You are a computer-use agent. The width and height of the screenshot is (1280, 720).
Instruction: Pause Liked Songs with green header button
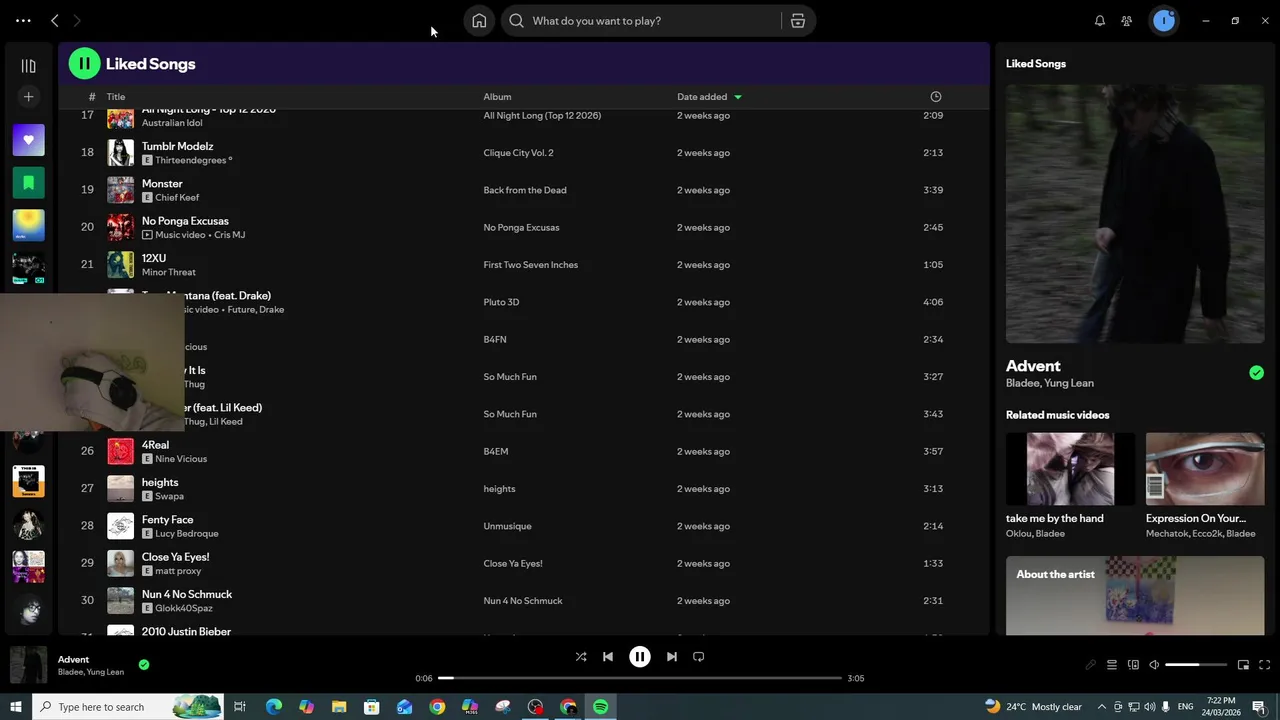84,63
